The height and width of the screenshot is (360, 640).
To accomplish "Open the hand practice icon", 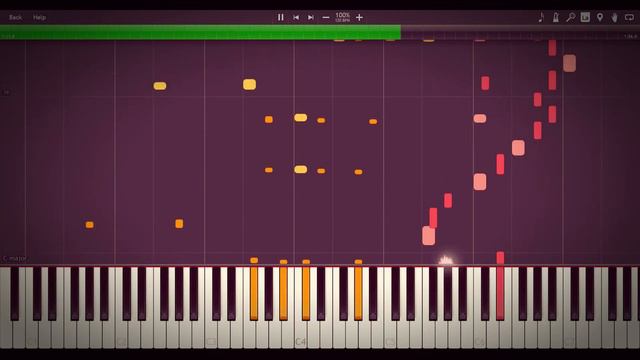I will coord(614,17).
